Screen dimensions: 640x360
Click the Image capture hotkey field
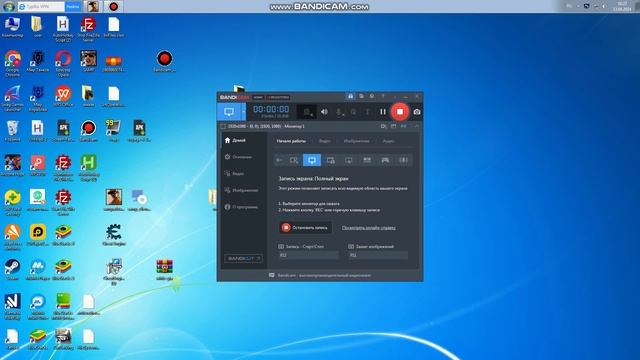[x=378, y=255]
